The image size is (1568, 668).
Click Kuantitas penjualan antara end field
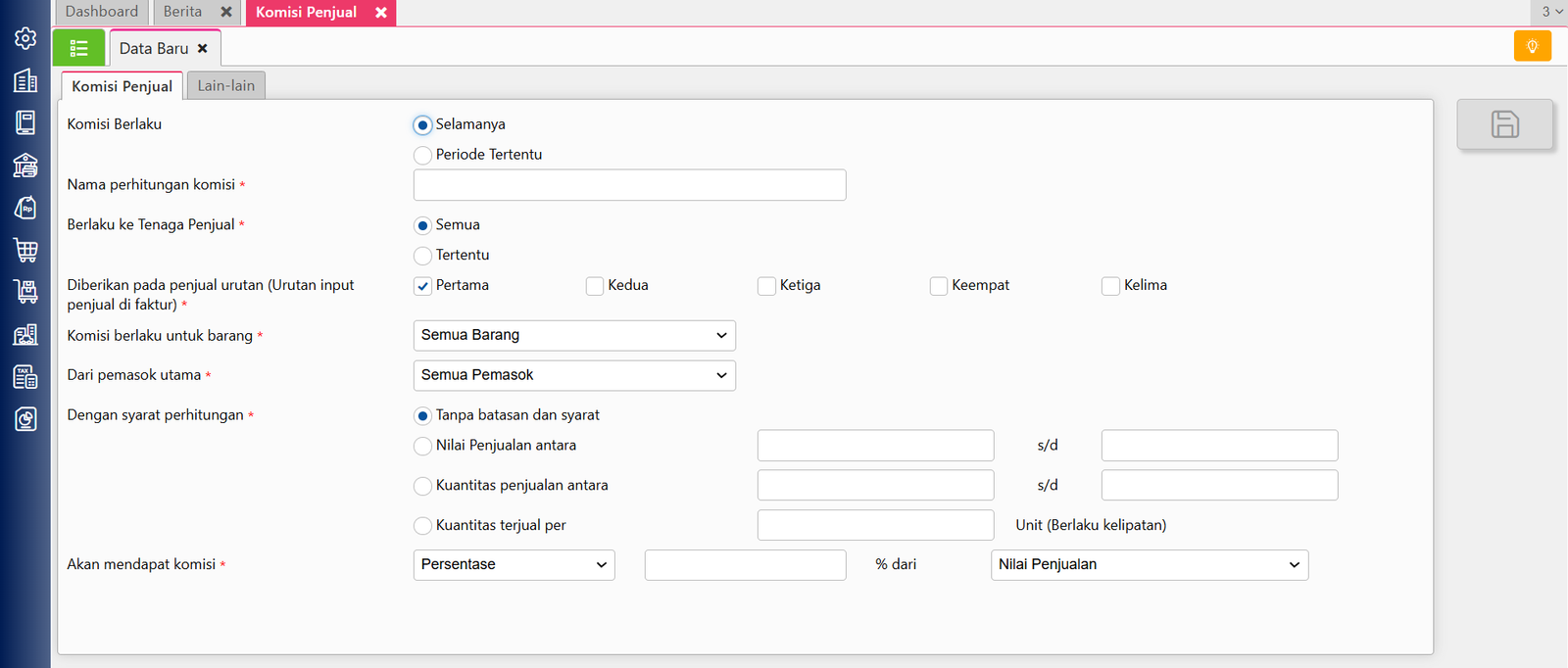pos(1220,486)
